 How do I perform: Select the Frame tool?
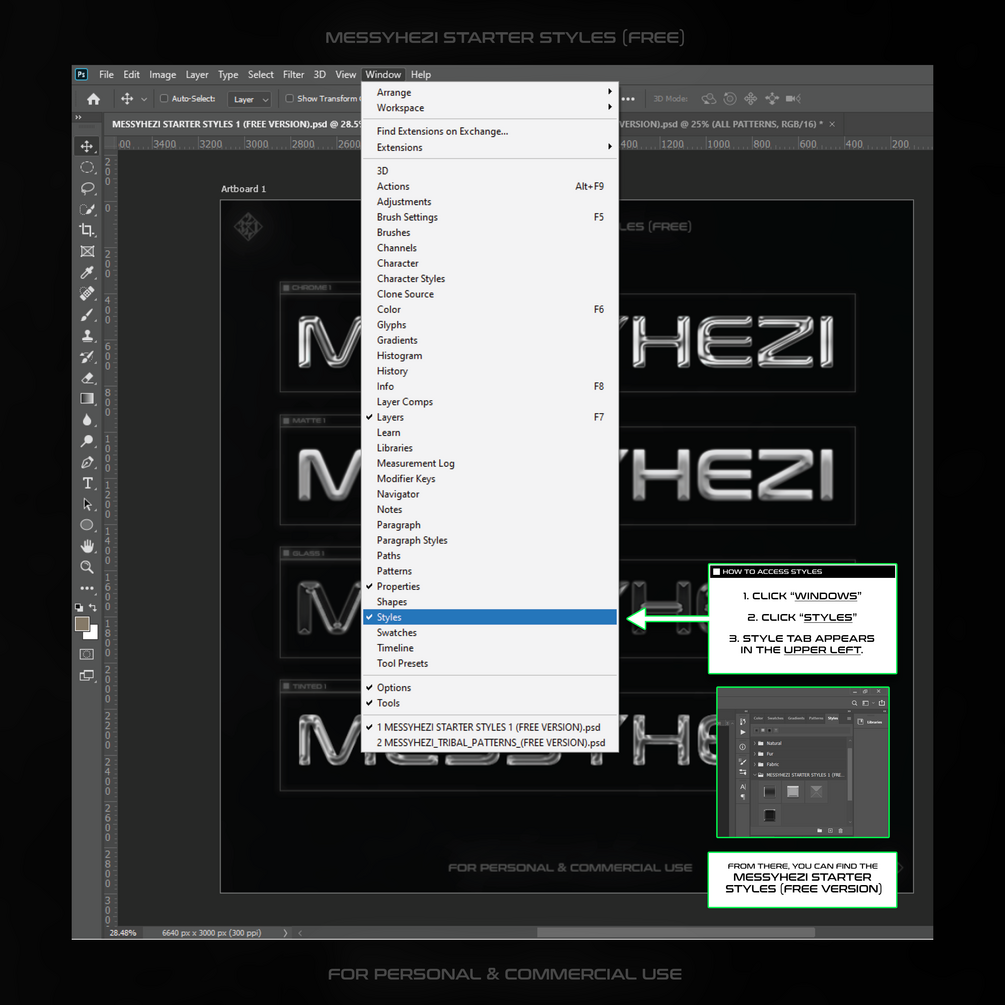[87, 251]
